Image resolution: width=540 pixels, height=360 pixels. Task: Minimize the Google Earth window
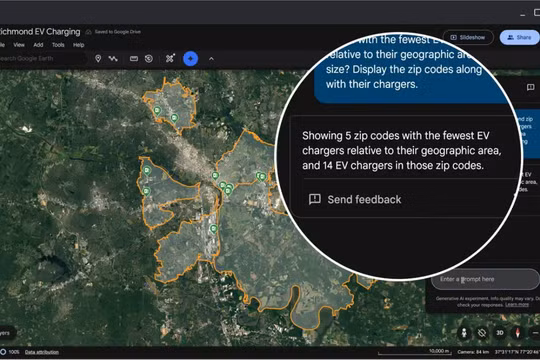523,14
